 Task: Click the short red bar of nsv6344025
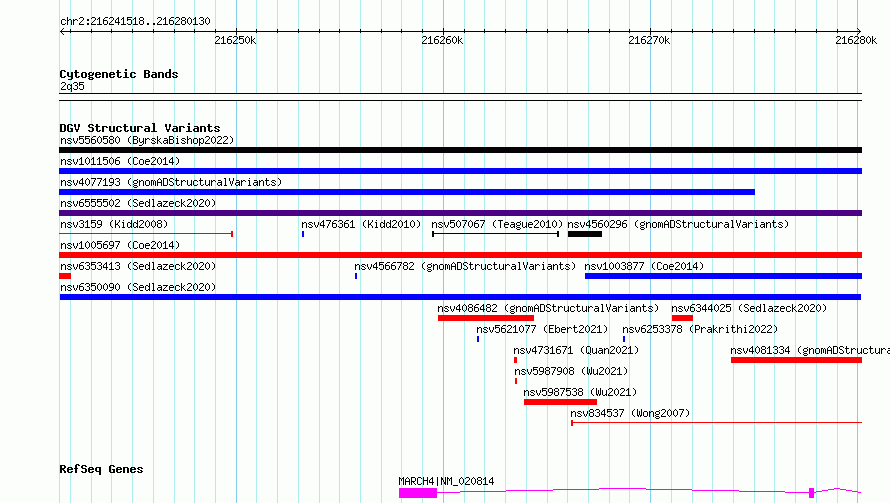coord(682,318)
